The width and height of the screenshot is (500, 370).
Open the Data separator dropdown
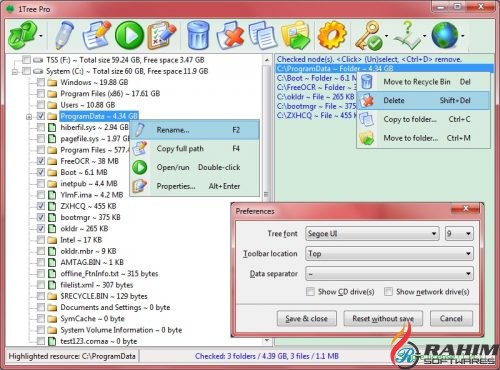pos(389,274)
